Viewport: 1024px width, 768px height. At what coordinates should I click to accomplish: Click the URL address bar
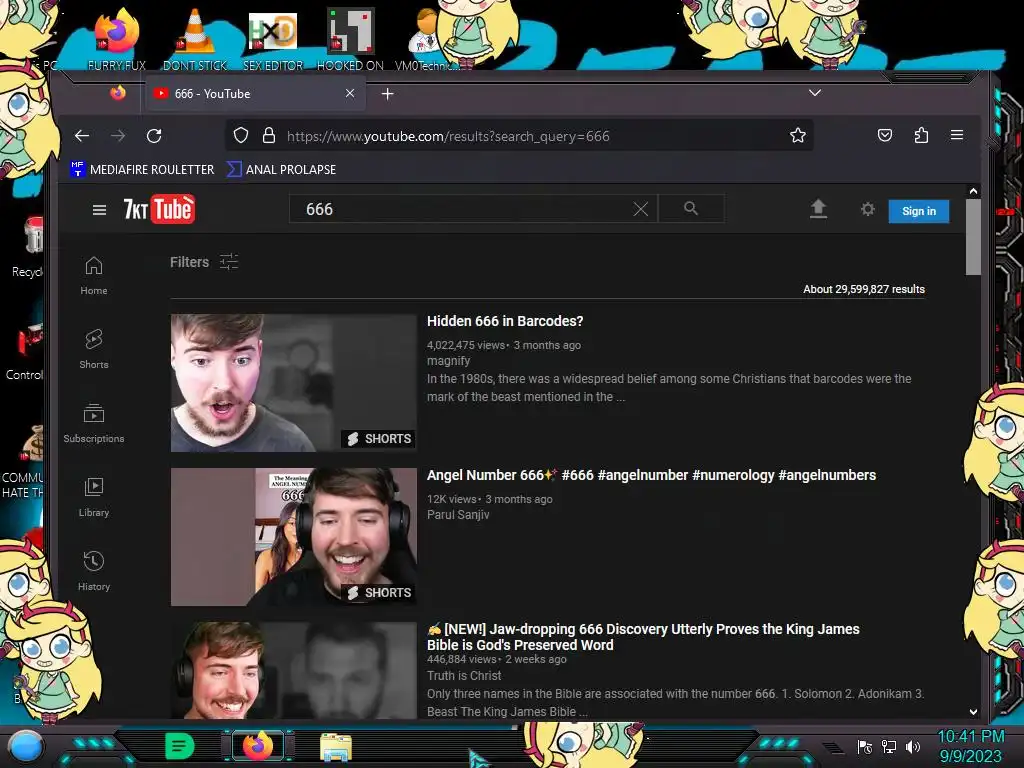(519, 136)
